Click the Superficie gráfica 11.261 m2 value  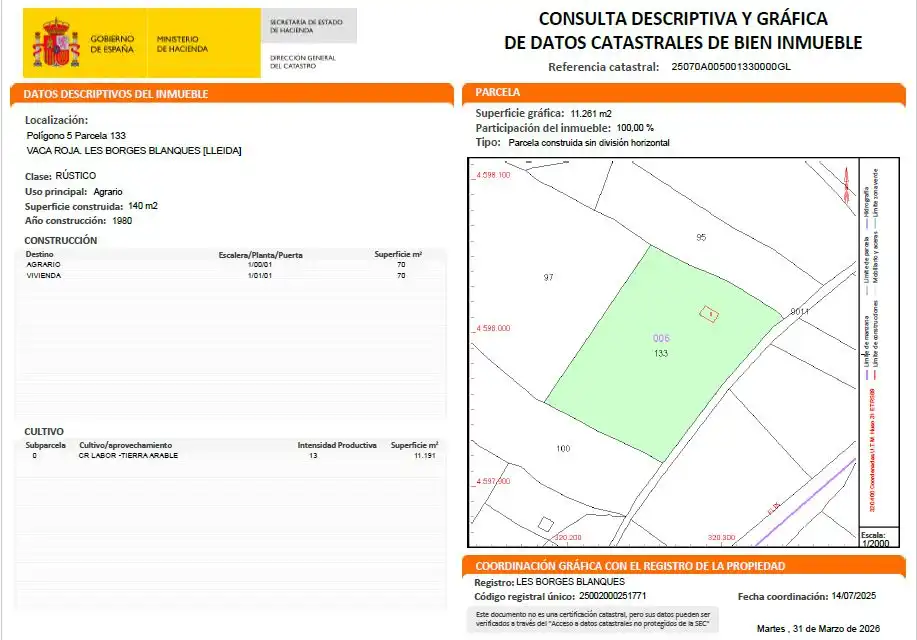(x=591, y=113)
